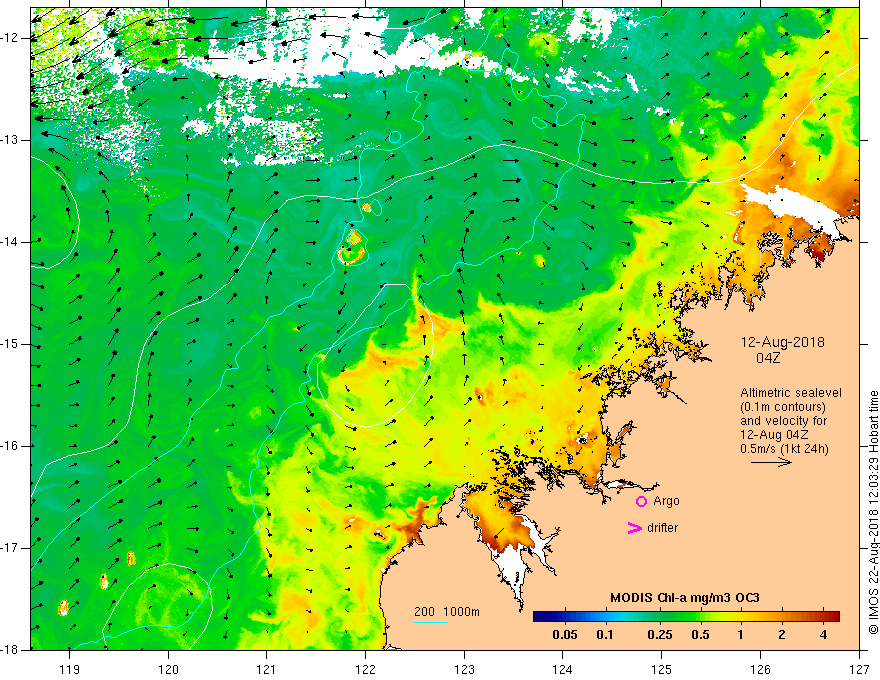Click the magenta Argo circle legend marker
The width and height of the screenshot is (880, 680).
point(641,502)
